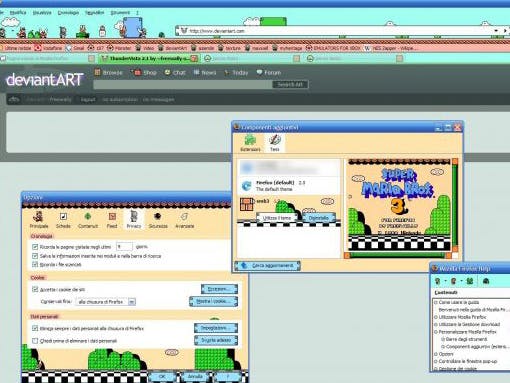
Task: Open the Chat icon on deviantART
Action: (167, 72)
